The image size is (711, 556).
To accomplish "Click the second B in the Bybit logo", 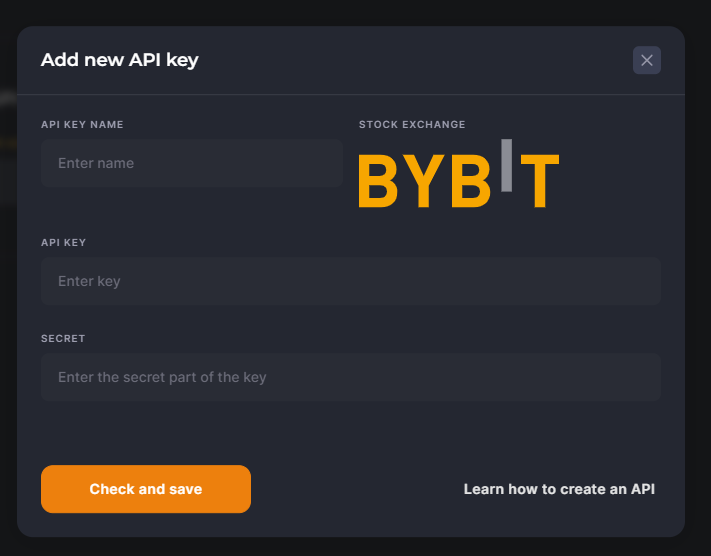I will [471, 181].
